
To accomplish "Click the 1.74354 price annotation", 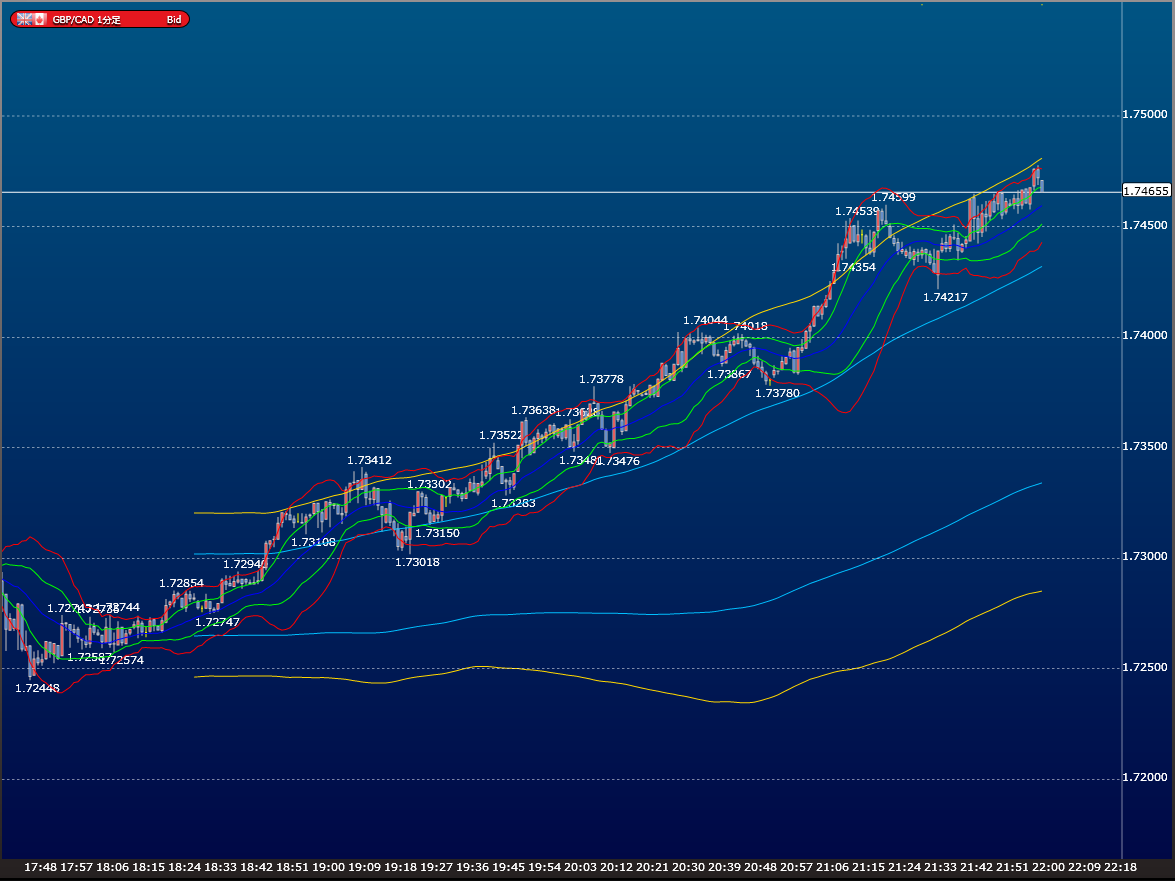I will click(854, 267).
